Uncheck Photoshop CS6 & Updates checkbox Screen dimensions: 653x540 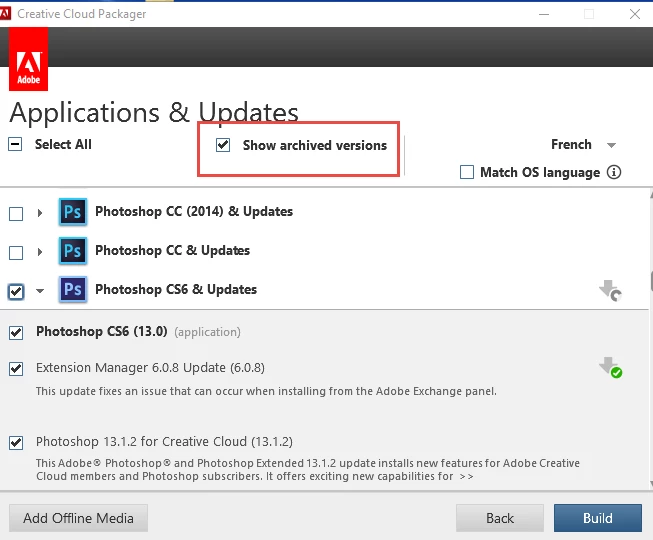(x=16, y=291)
